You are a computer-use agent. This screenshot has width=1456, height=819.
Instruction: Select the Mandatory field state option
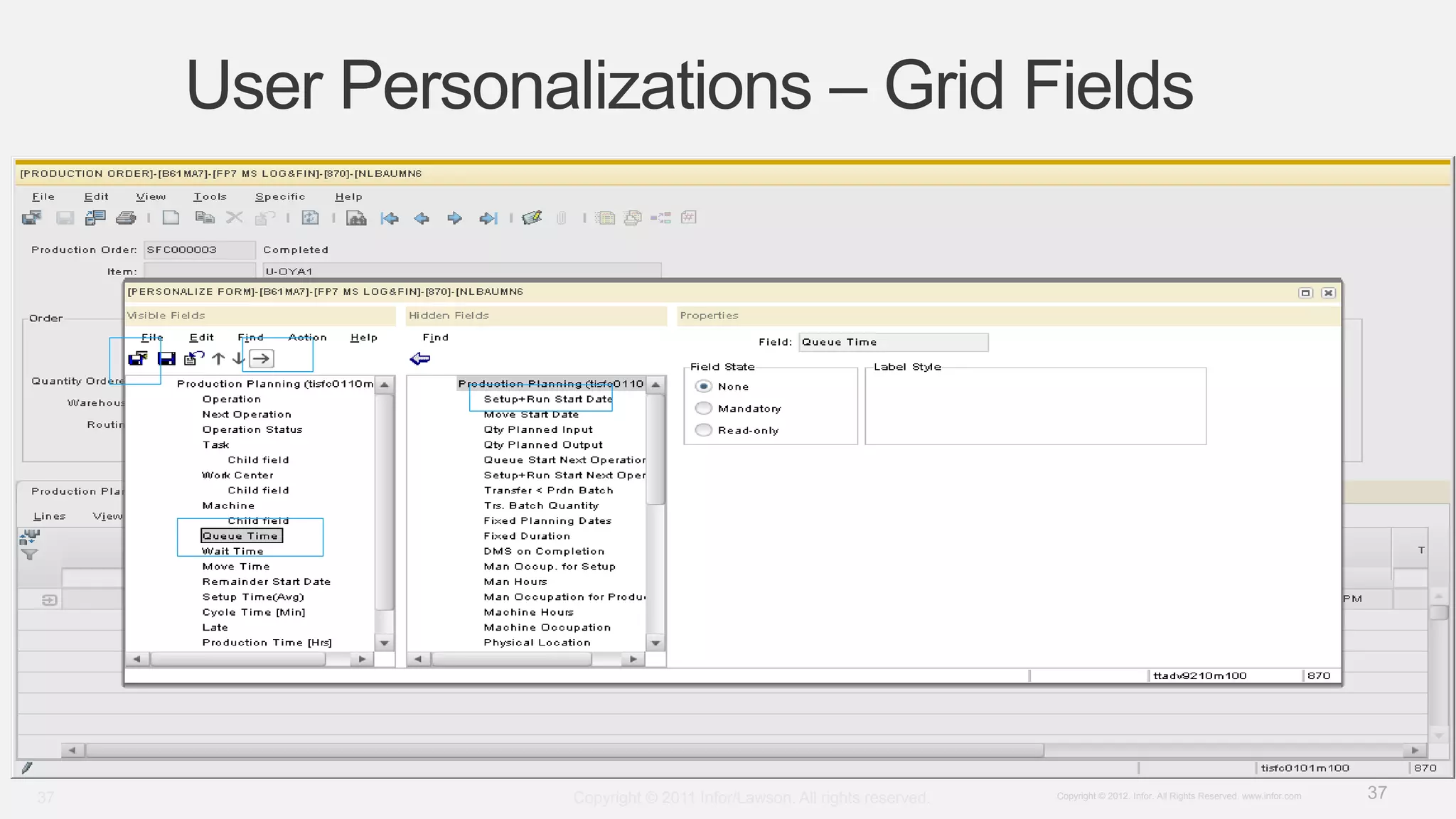[x=703, y=408]
